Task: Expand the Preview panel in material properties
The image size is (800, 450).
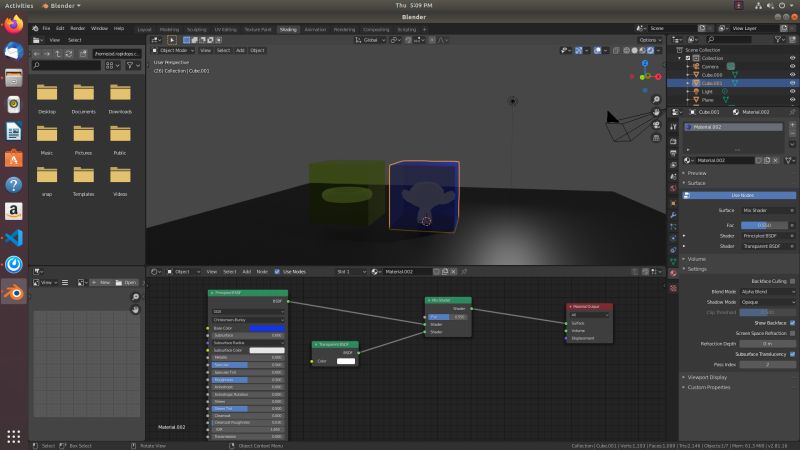Action: point(696,173)
